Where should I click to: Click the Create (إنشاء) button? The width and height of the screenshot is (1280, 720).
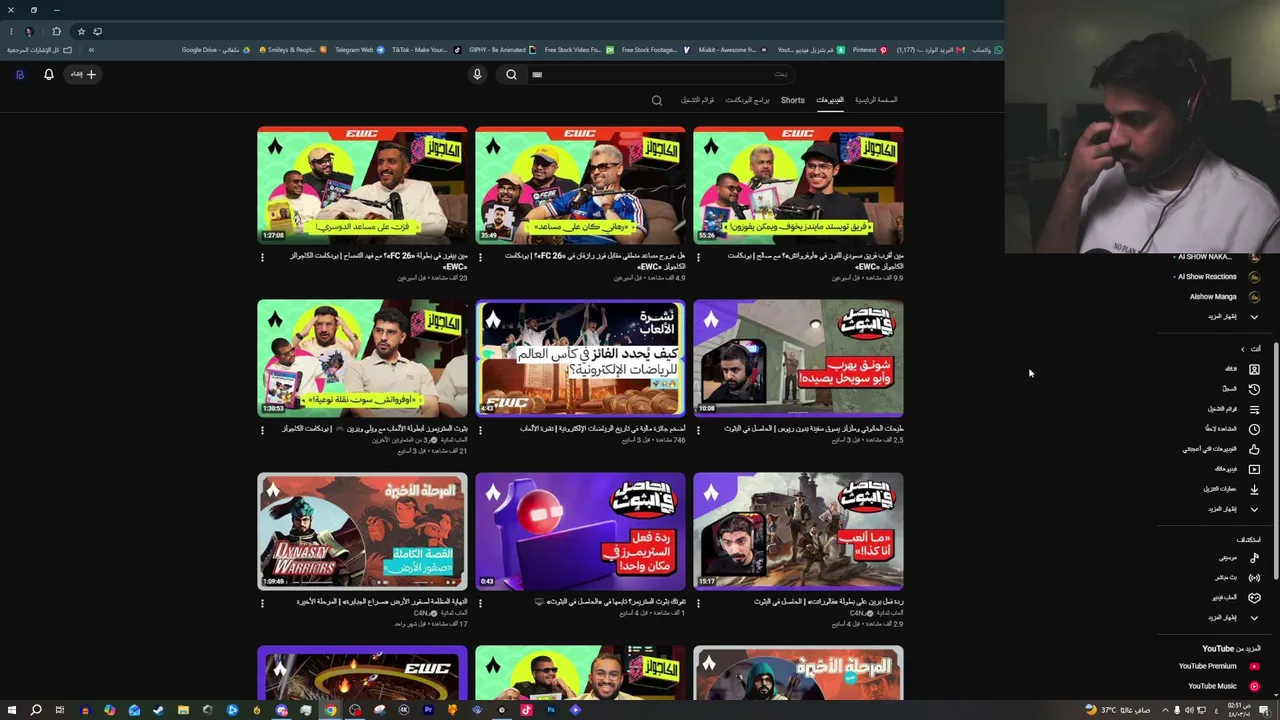[83, 74]
